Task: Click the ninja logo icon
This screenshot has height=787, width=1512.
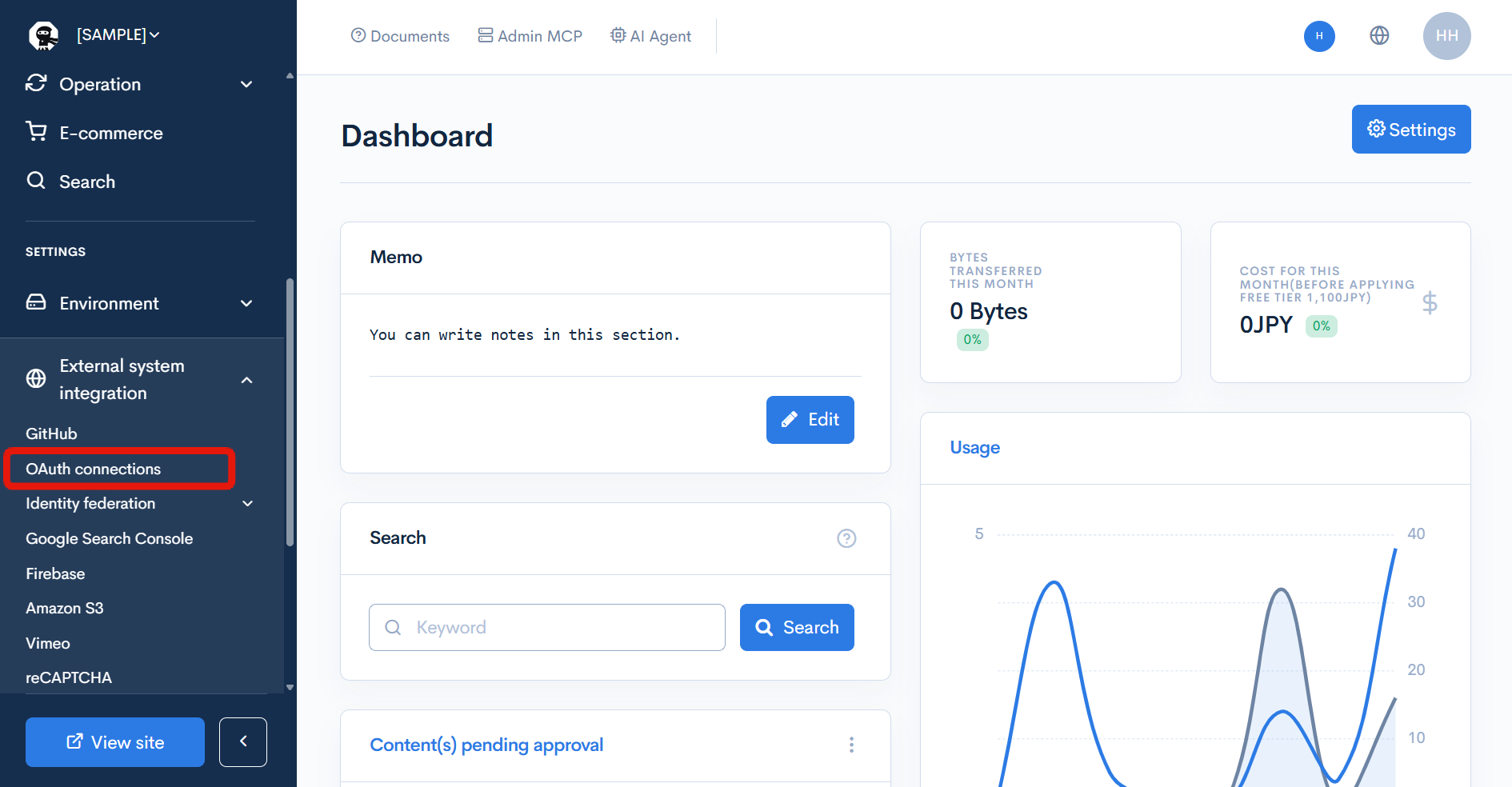Action: click(43, 35)
